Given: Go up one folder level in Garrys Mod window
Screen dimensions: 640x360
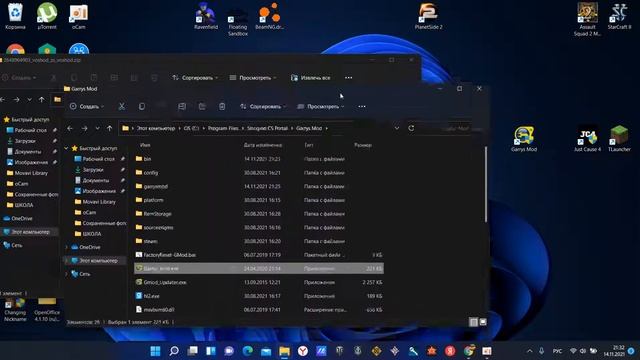Looking at the screenshot, I should (x=109, y=128).
